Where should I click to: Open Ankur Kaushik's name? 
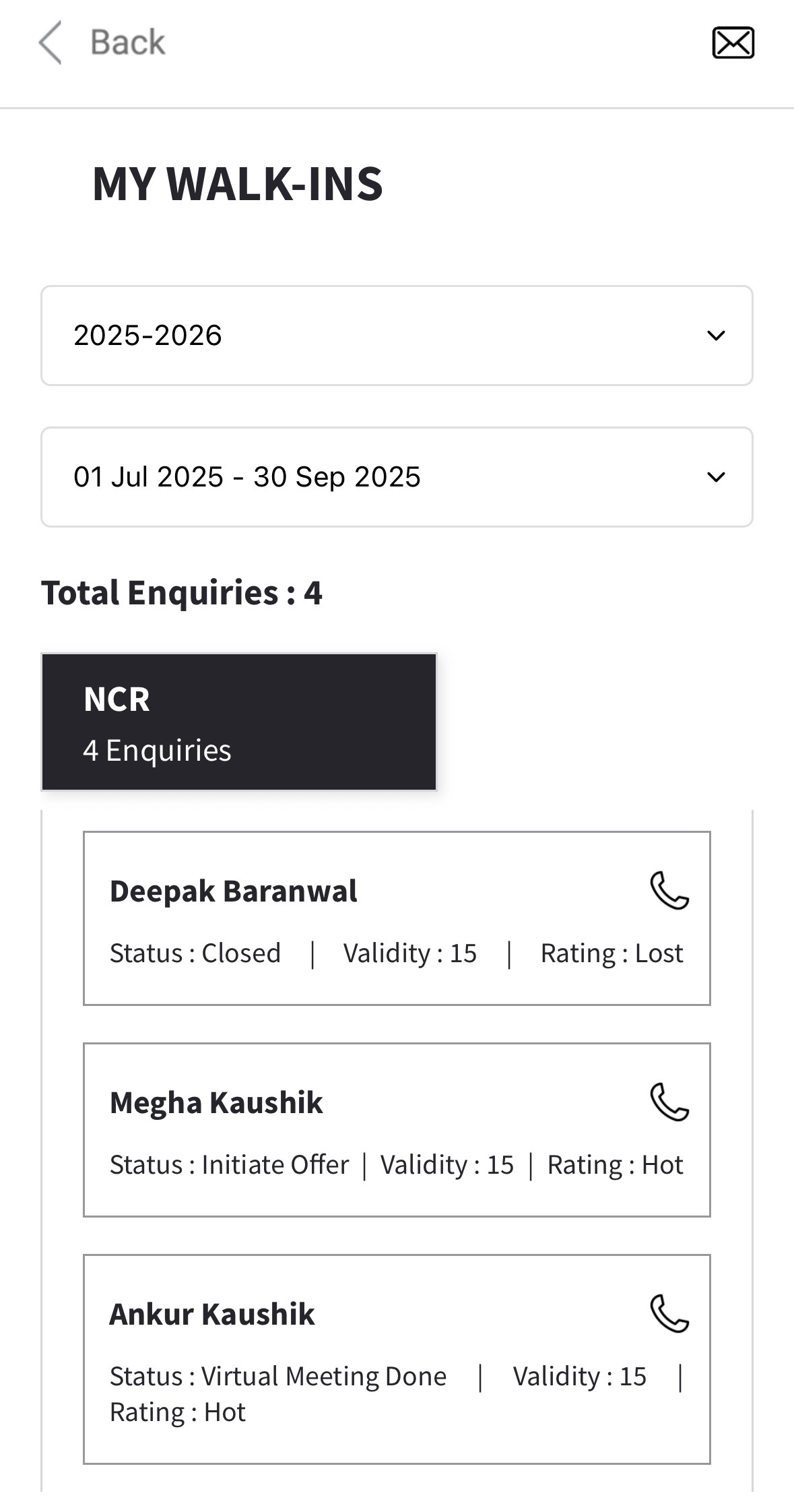pos(212,1315)
